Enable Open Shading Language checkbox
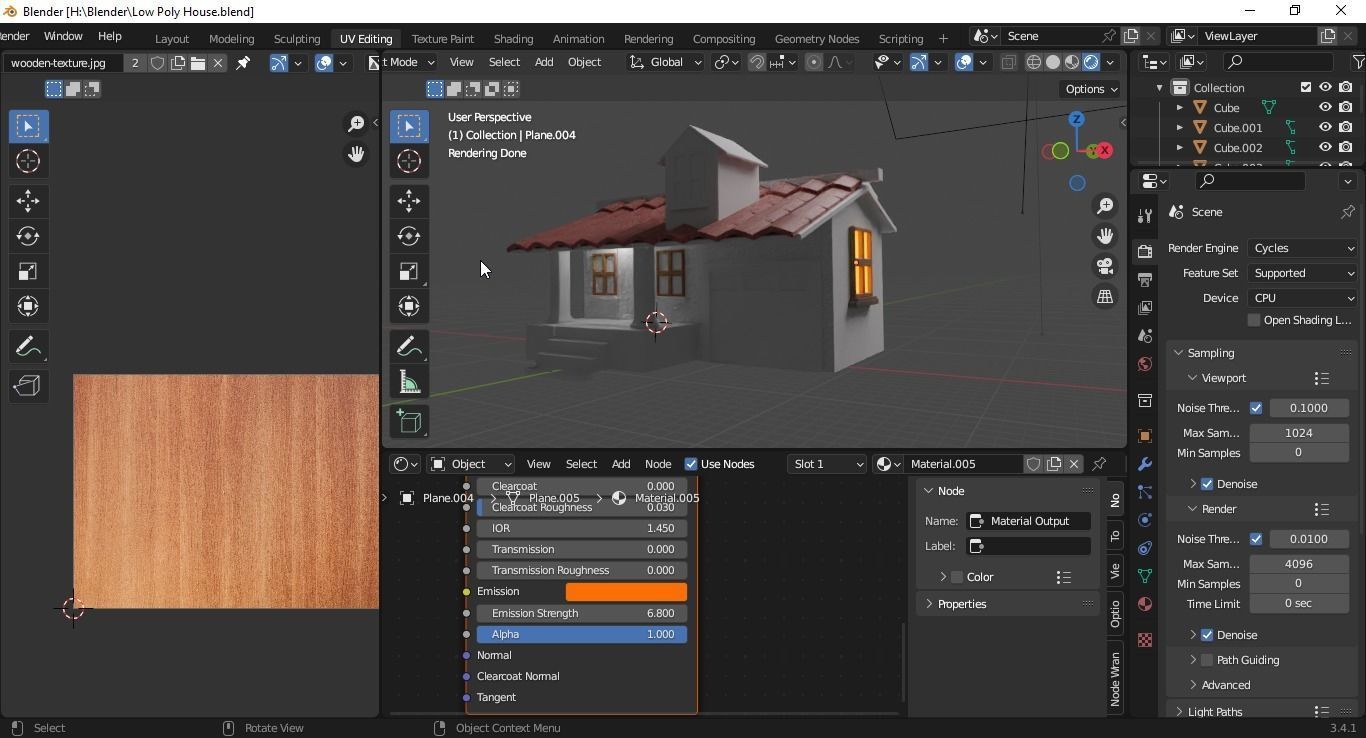 click(1254, 320)
